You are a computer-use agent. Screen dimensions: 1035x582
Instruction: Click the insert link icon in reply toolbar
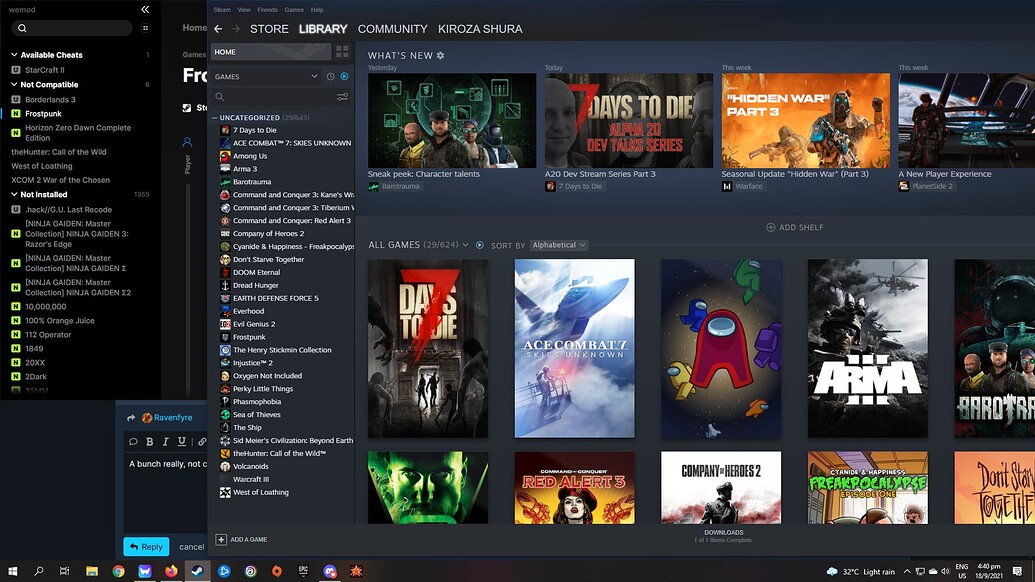(x=200, y=441)
